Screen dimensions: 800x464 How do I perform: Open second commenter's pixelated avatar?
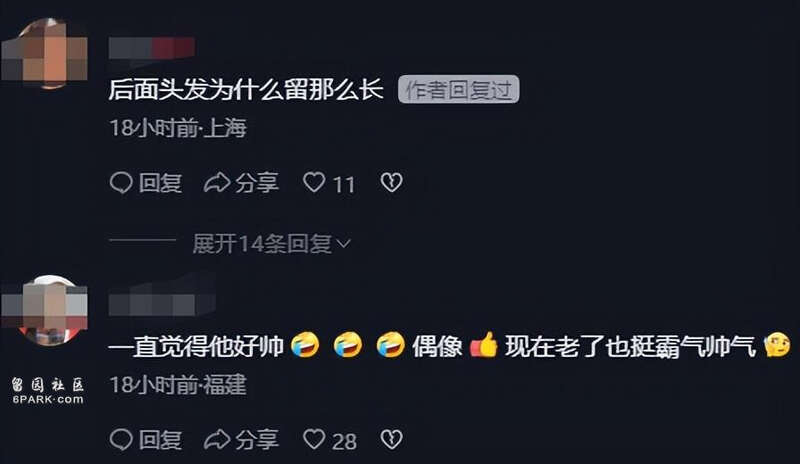(x=45, y=310)
